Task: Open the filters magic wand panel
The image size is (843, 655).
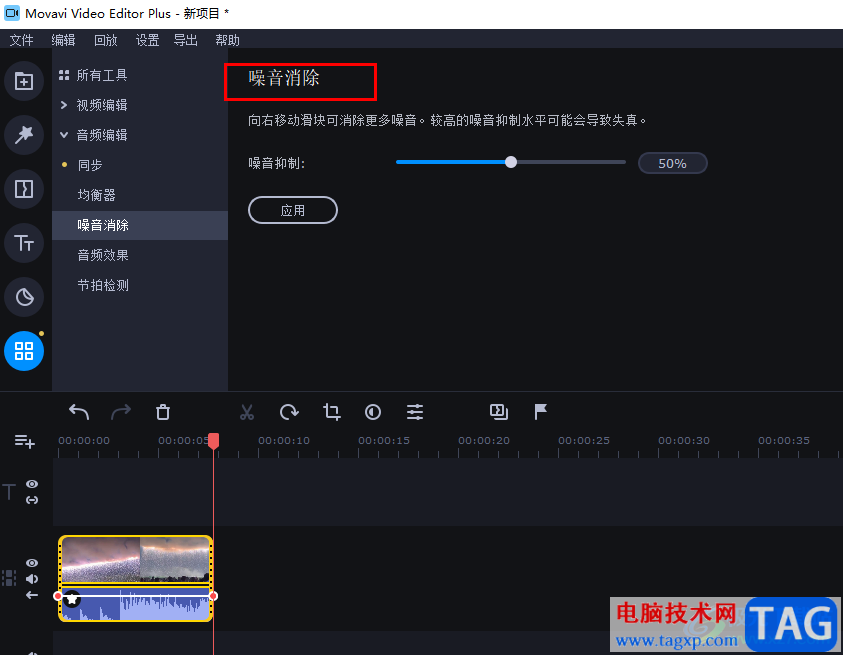Action: [x=24, y=135]
